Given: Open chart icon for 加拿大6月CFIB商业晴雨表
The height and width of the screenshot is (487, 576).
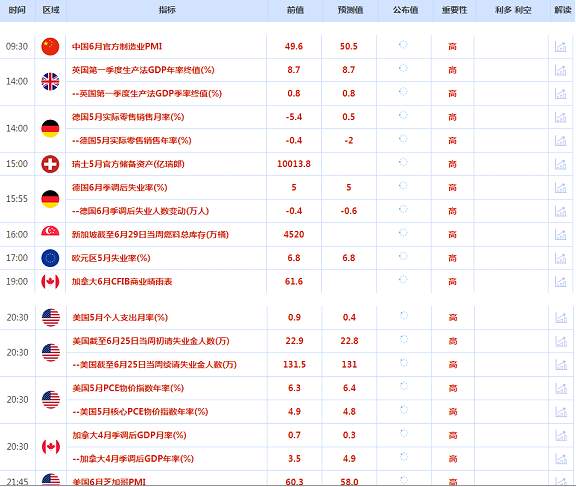Looking at the screenshot, I should point(560,282).
